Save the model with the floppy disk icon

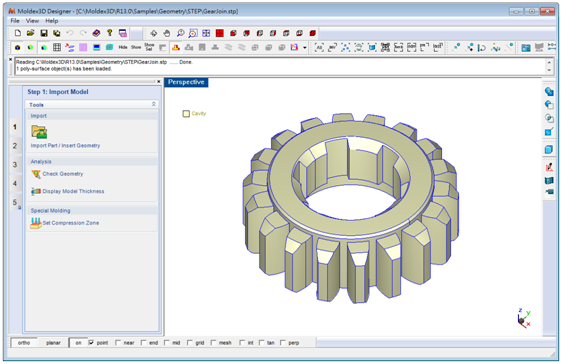(44, 33)
